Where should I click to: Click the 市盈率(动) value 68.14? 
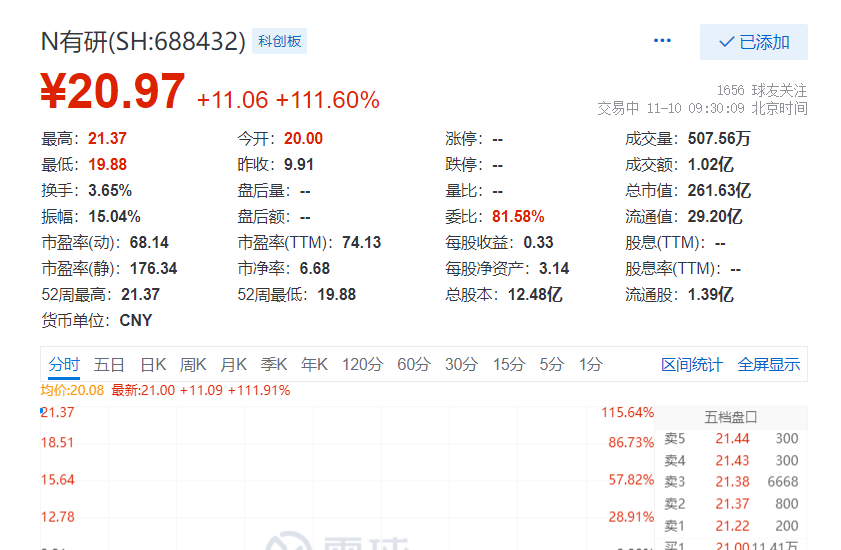pyautogui.click(x=149, y=243)
